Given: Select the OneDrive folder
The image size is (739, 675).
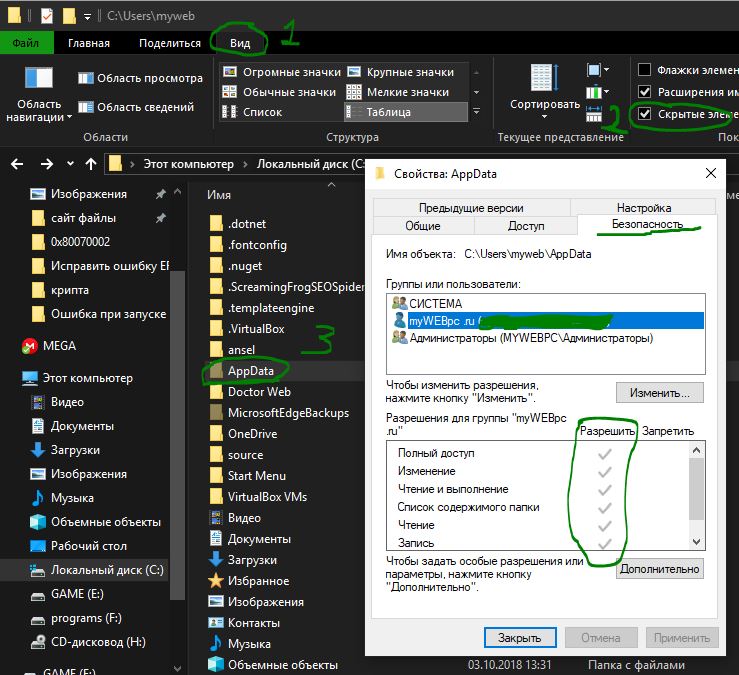Looking at the screenshot, I should pyautogui.click(x=253, y=434).
